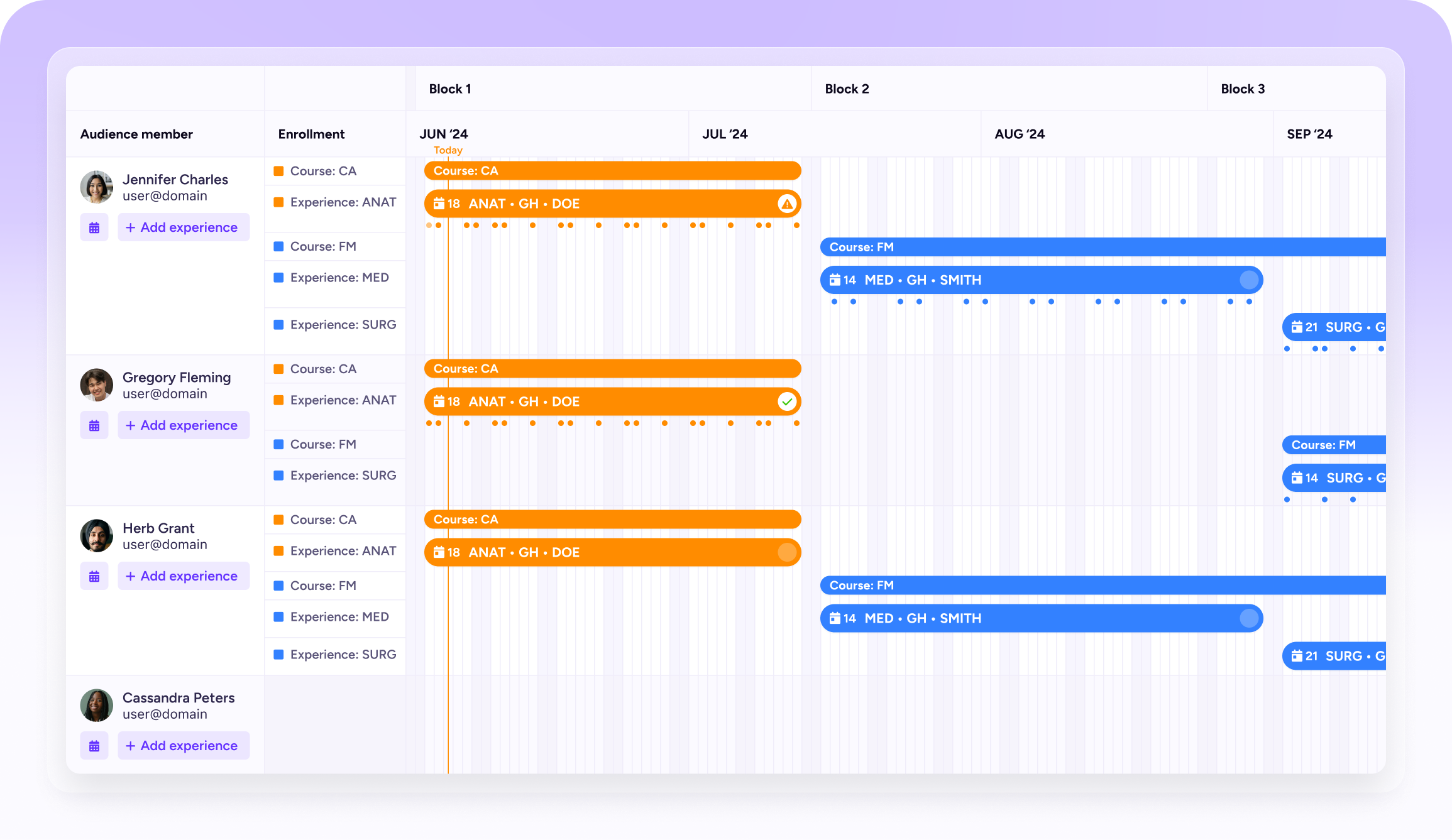Click warning icon on Jennifer's ANAT bar

787,204
